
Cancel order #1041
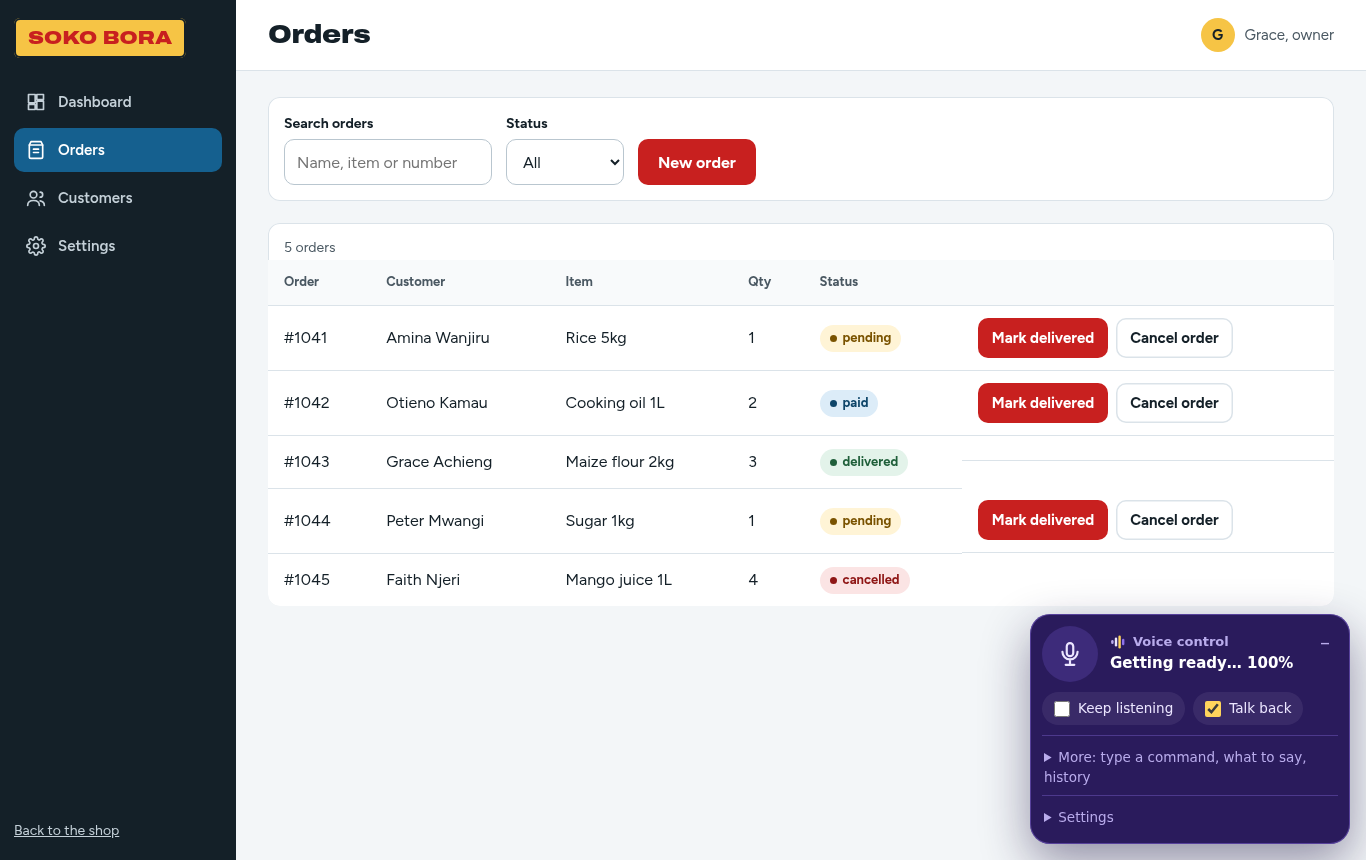[1174, 338]
